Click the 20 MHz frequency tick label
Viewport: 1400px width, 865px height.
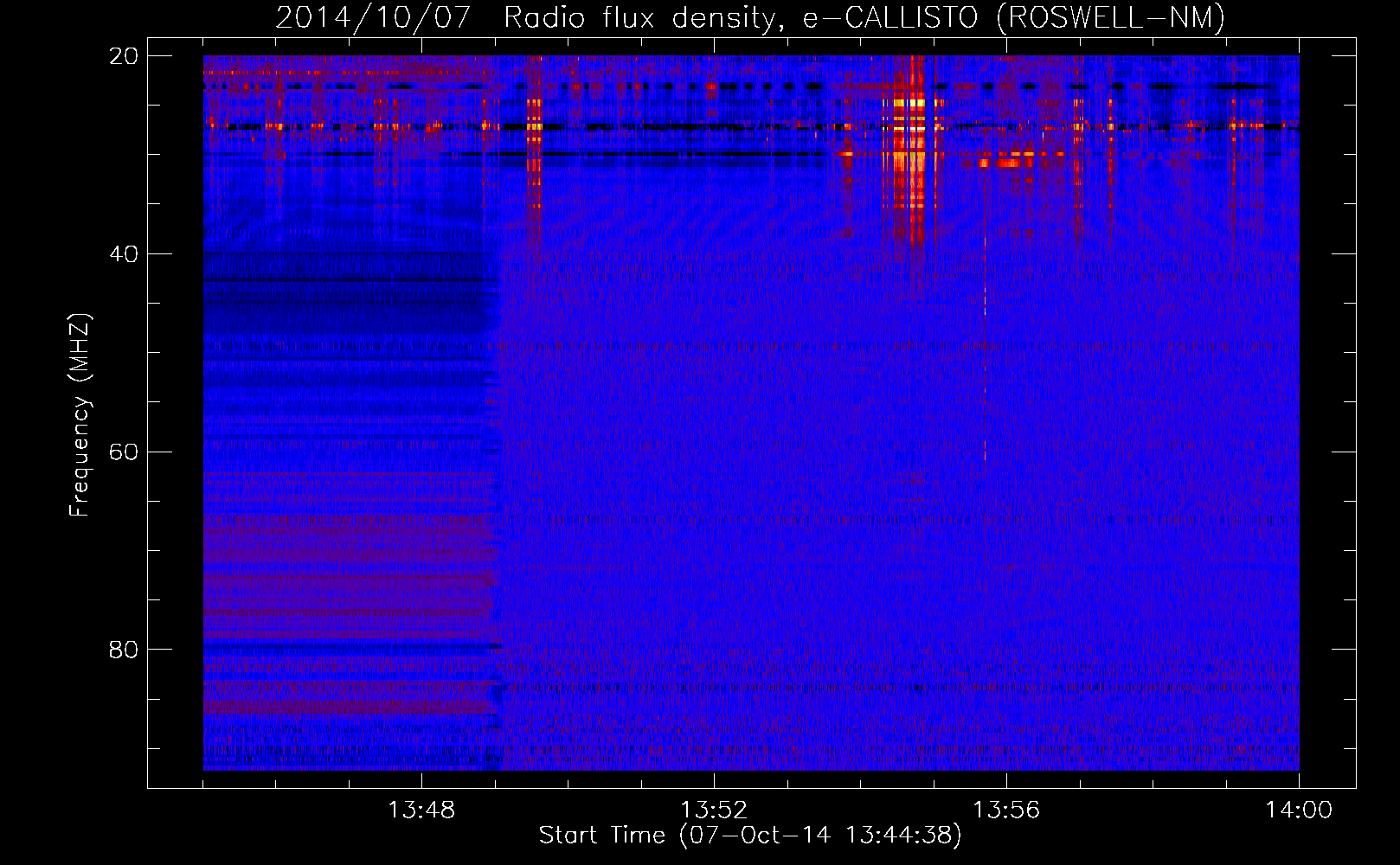[x=123, y=56]
